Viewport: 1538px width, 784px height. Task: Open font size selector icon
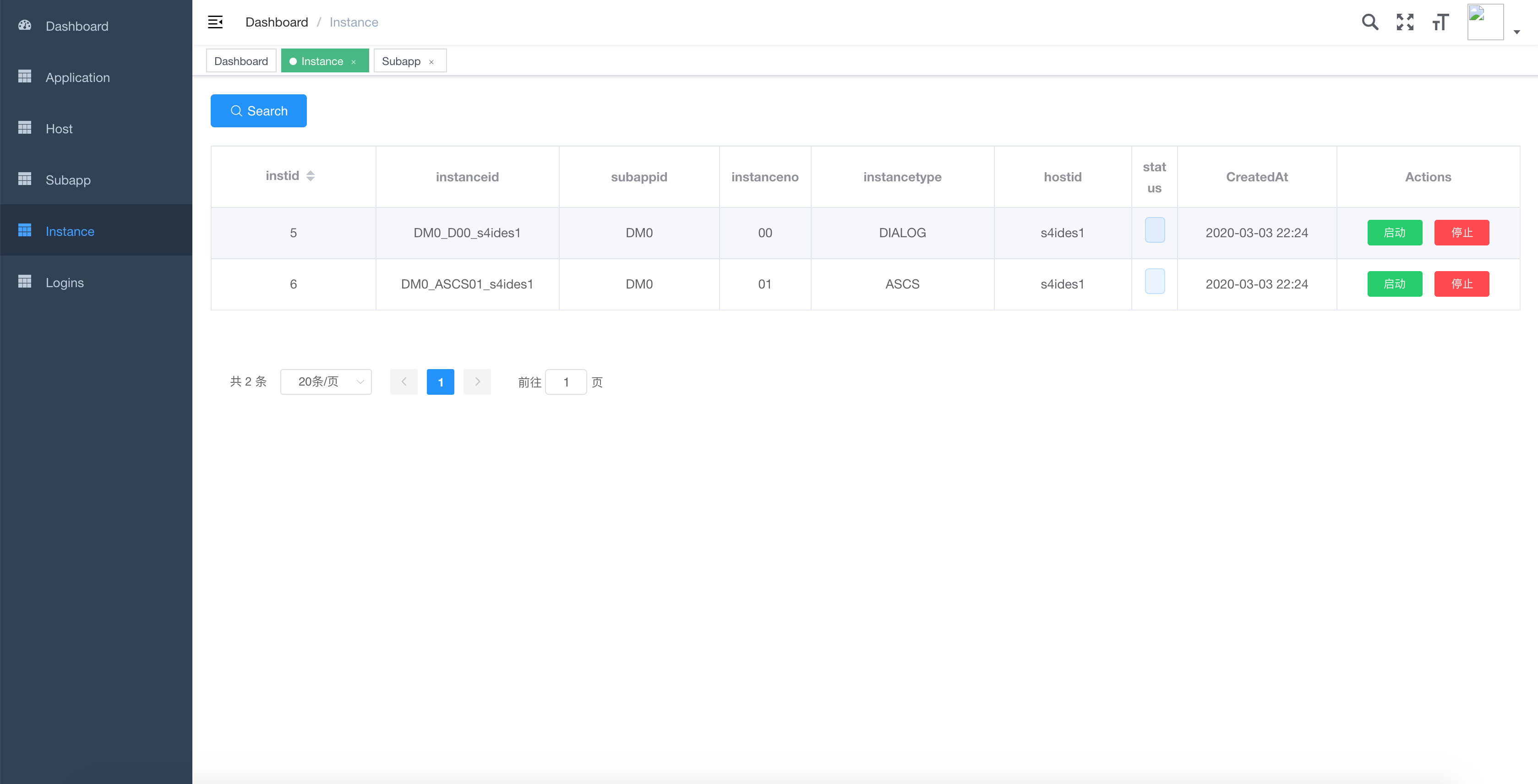click(x=1440, y=22)
